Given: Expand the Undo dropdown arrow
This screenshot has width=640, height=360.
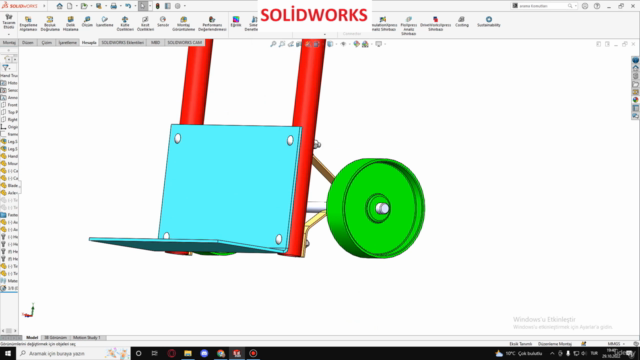Looking at the screenshot, I should (x=135, y=6).
